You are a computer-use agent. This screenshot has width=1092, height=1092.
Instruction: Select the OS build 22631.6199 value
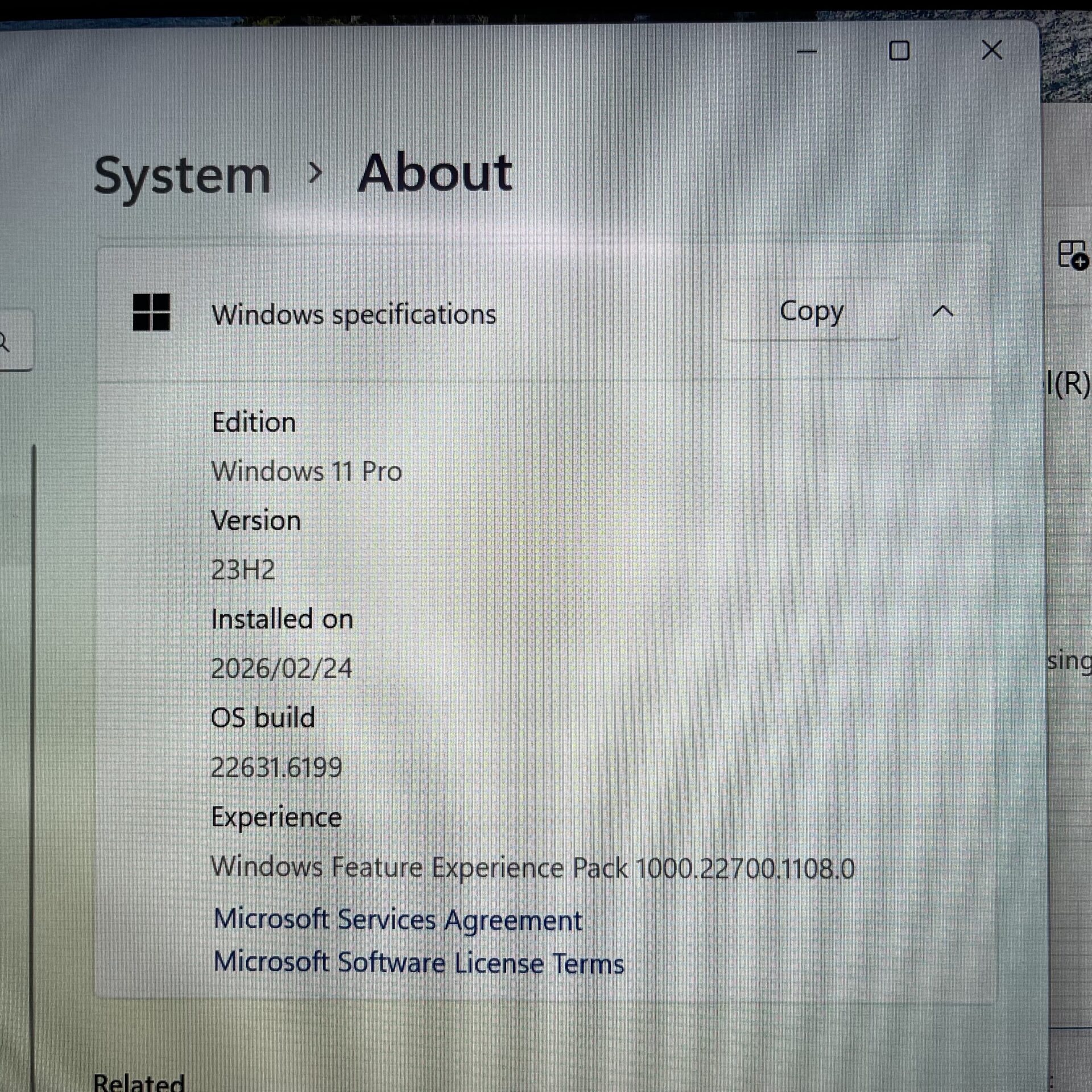(x=276, y=767)
